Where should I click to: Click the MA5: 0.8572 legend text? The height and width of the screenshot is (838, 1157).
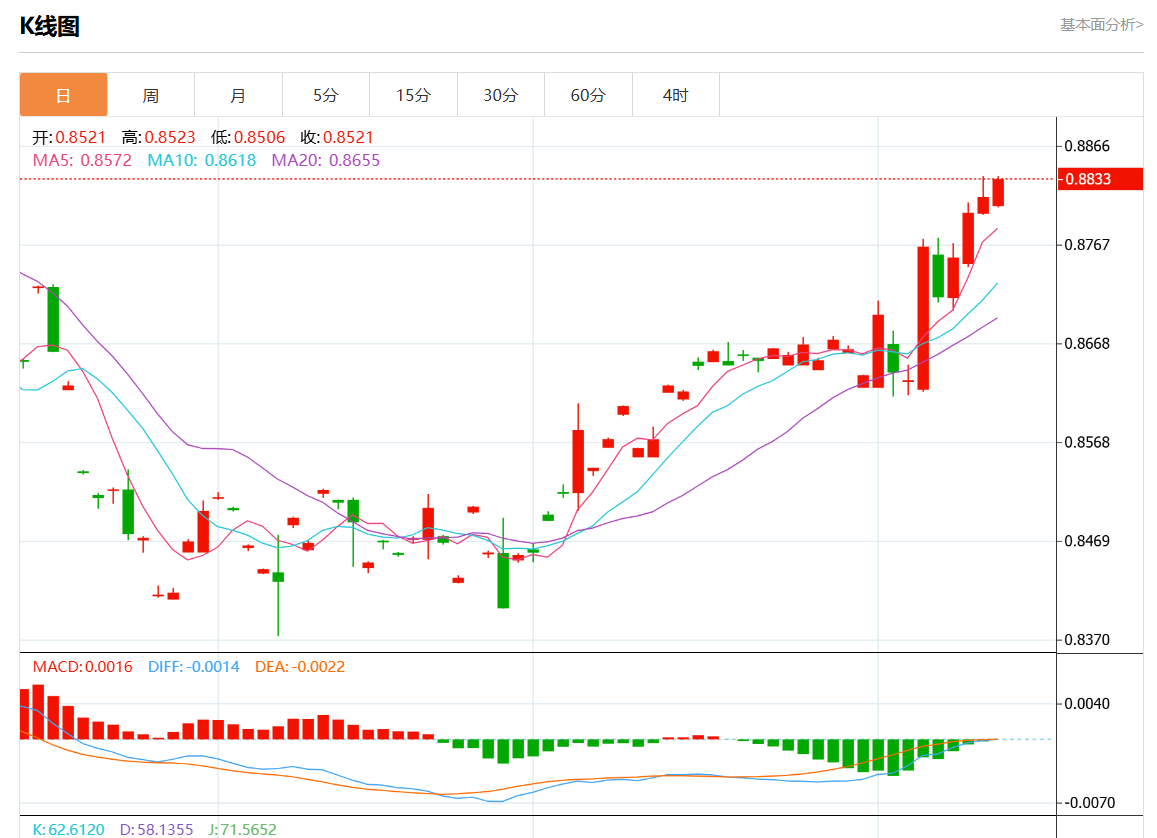pos(82,160)
